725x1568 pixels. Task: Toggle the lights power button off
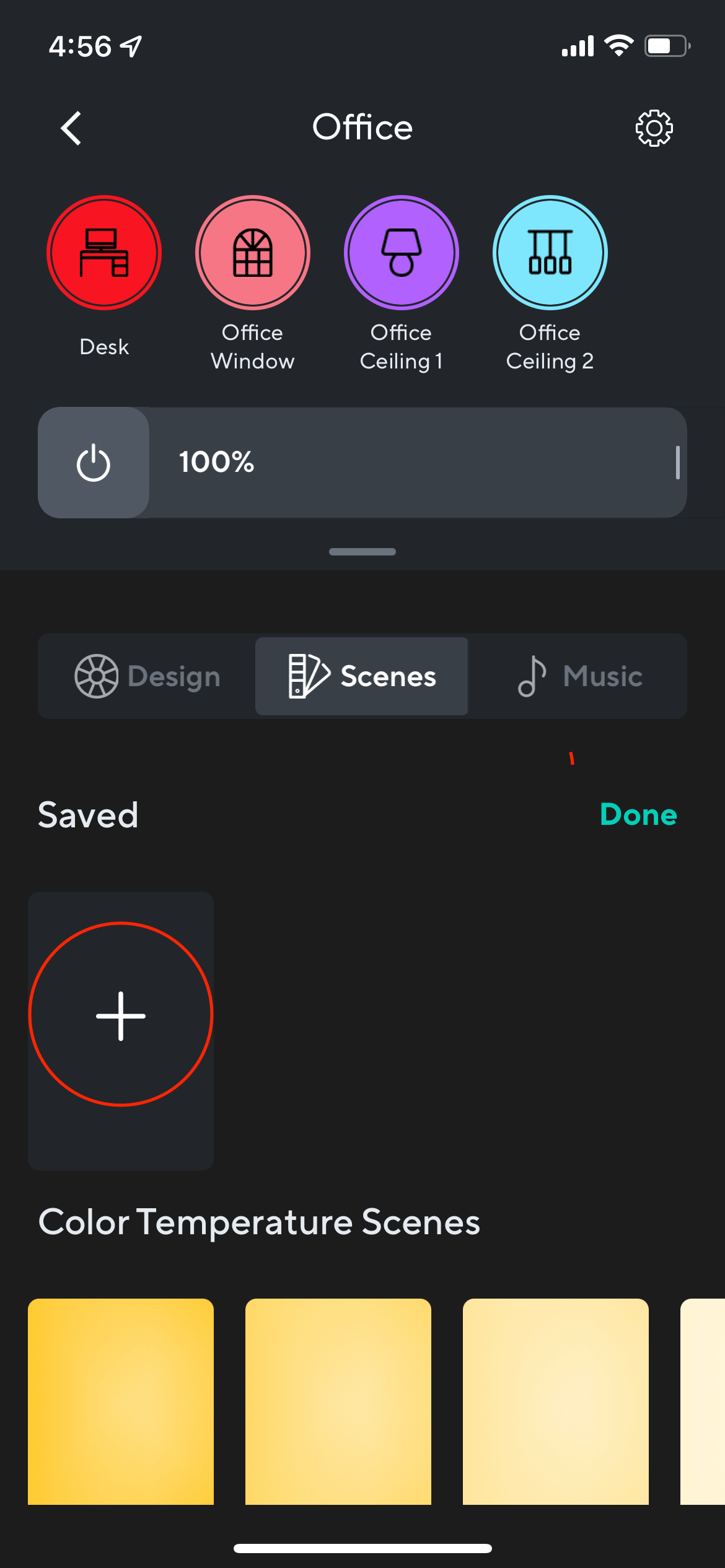[93, 463]
